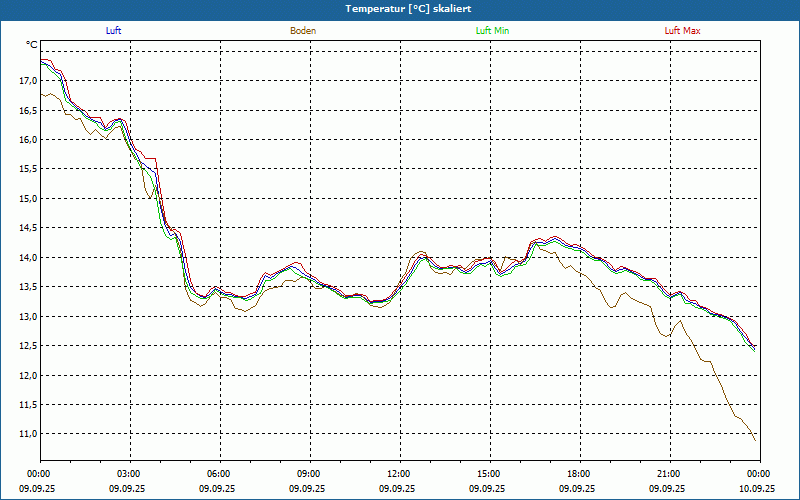Select the 21:00 time axis label
800x500 pixels.
668,474
